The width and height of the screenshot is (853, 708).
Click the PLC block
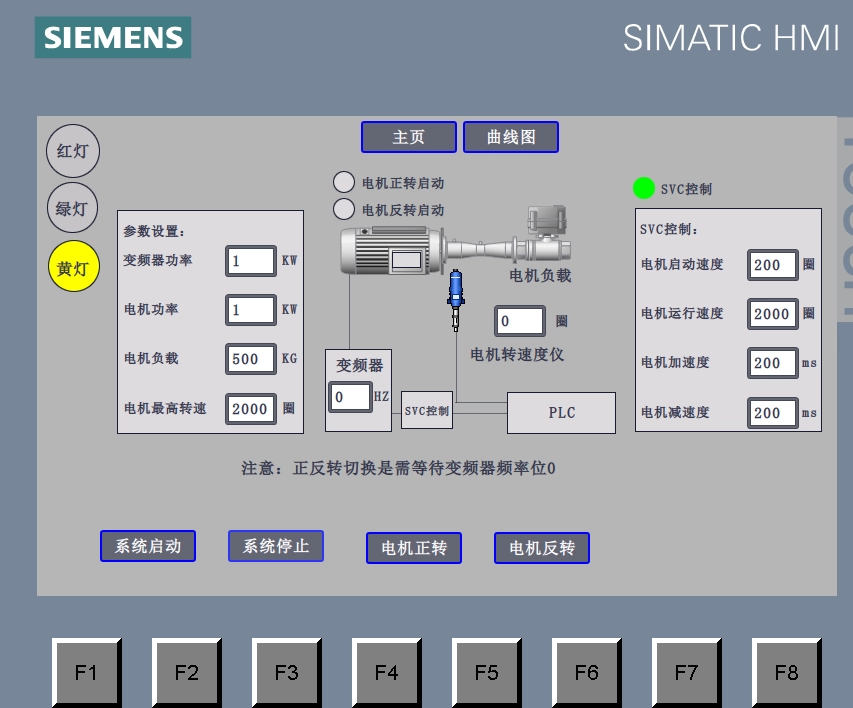coord(561,413)
